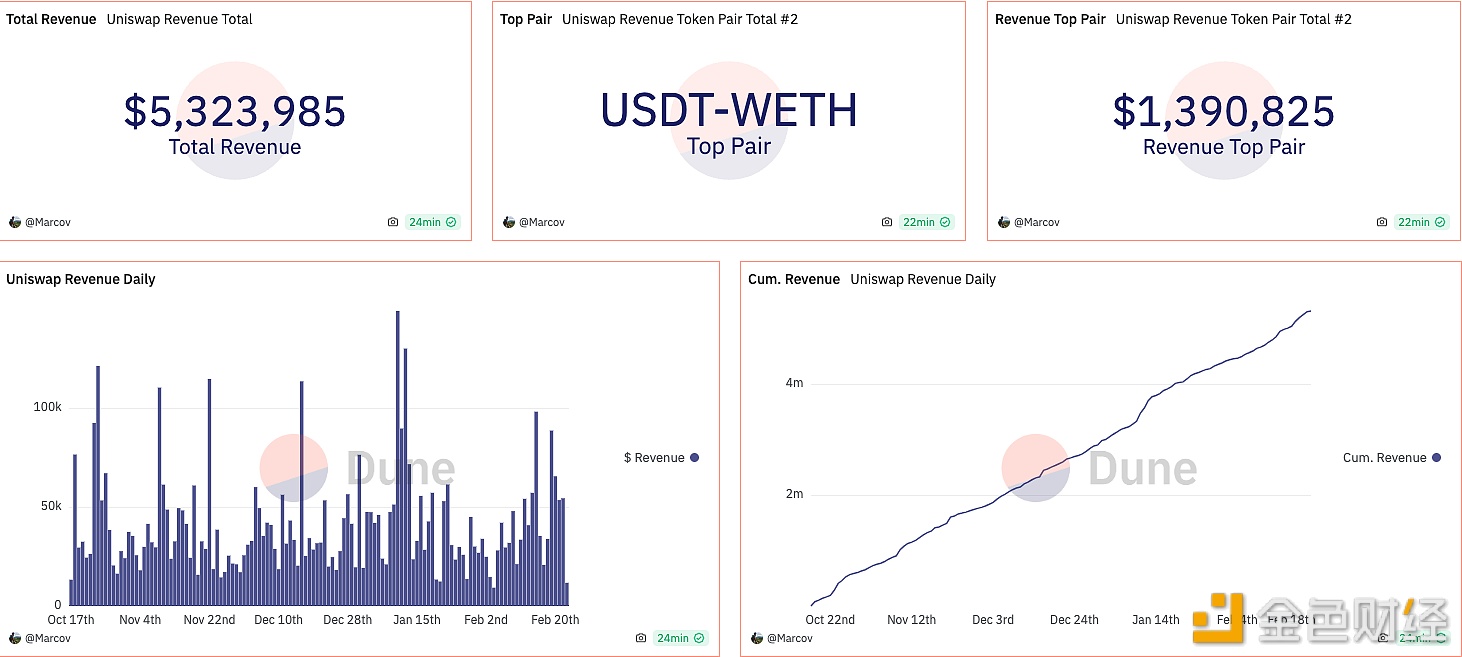Click the Dec 28th x-axis label
1462x657 pixels.
(x=347, y=620)
